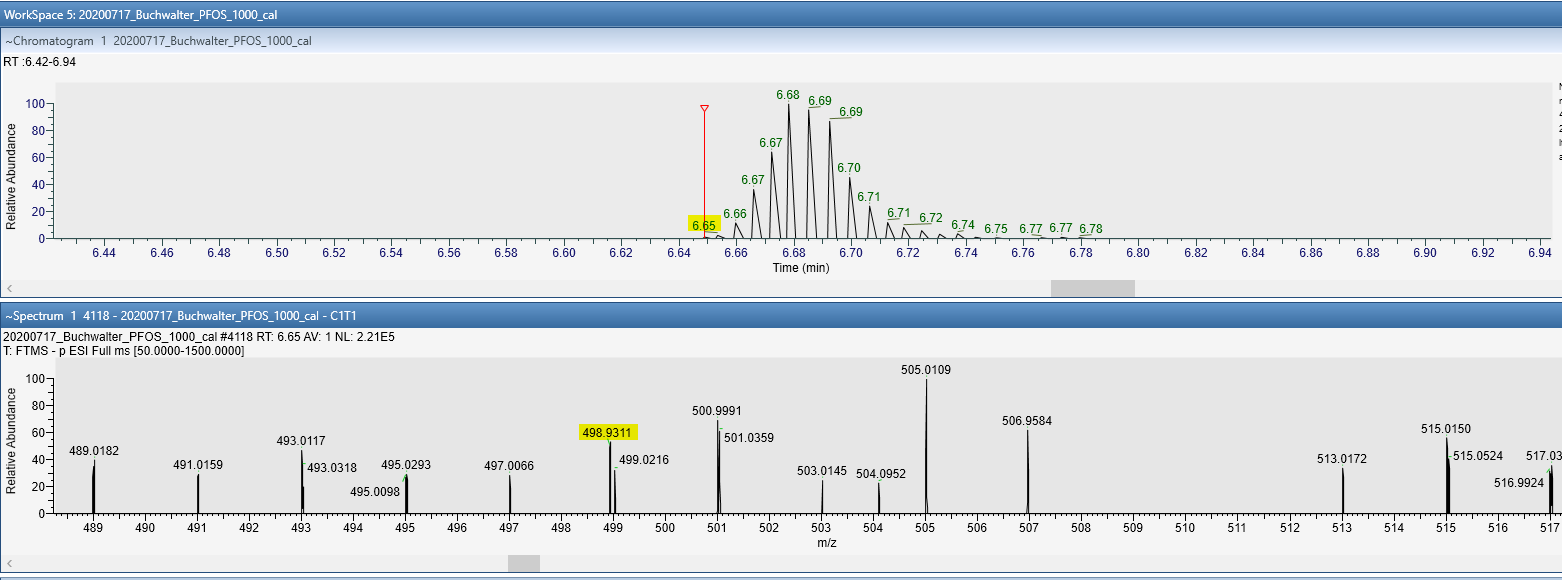Click the 513.0172 spectrum peak label
Image resolution: width=1562 pixels, height=580 pixels.
1342,459
